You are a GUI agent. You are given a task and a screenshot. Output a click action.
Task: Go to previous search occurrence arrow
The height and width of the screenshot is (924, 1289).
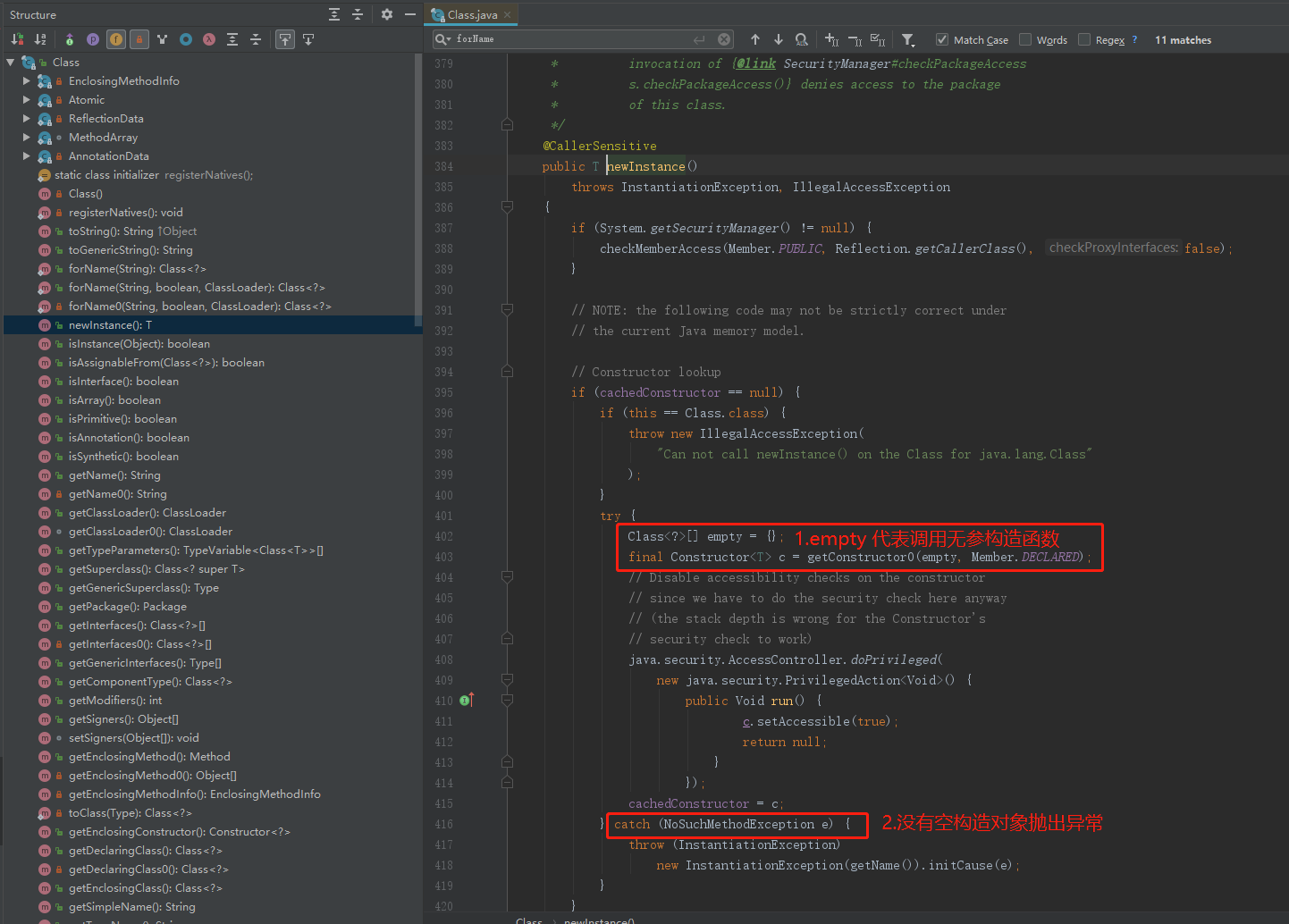coord(755,39)
